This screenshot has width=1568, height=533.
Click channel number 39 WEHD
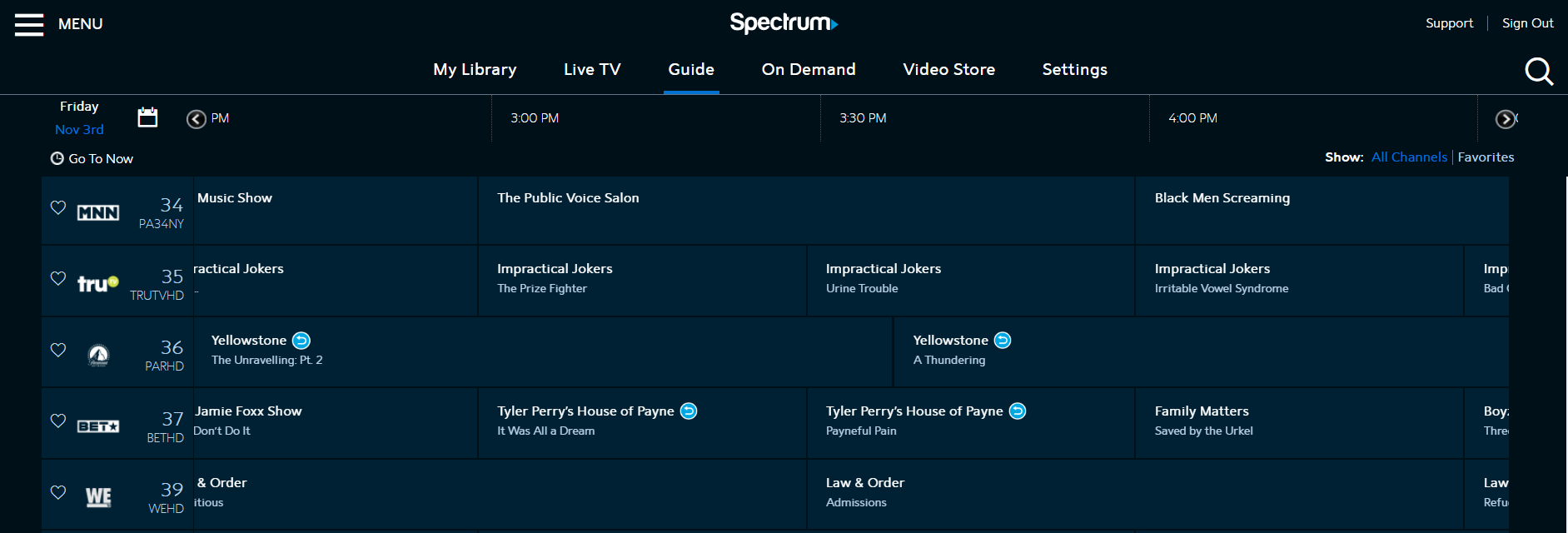[167, 498]
